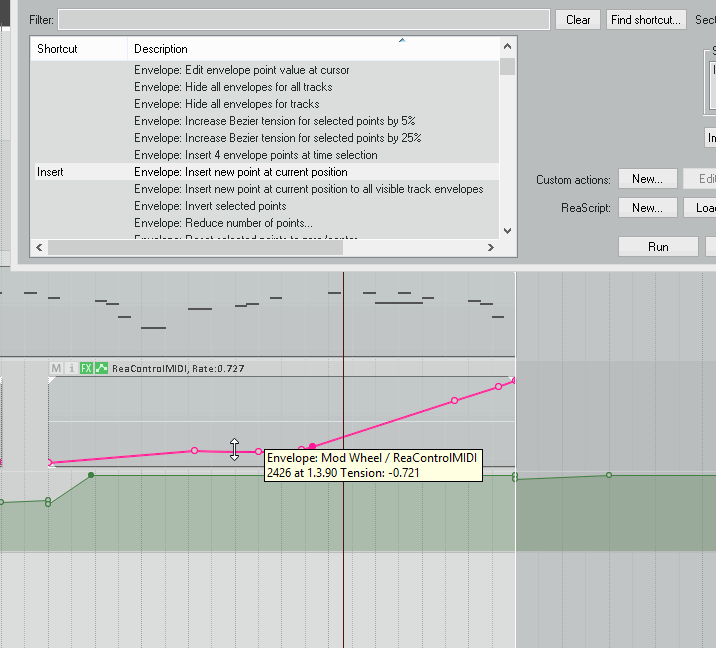
Task: Open the green take FX button
Action: (86, 368)
